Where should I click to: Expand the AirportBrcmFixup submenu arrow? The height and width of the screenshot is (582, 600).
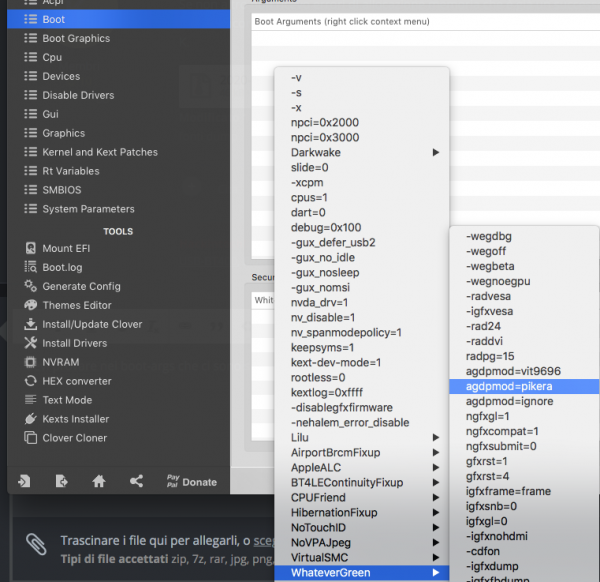point(435,452)
